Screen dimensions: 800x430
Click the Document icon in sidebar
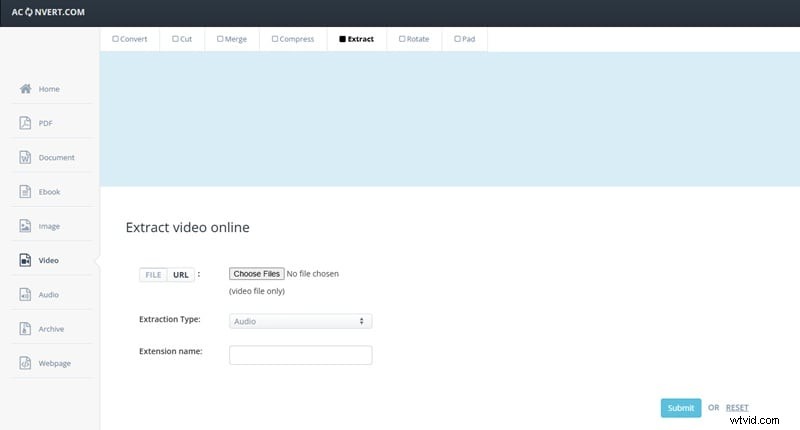[x=25, y=158]
